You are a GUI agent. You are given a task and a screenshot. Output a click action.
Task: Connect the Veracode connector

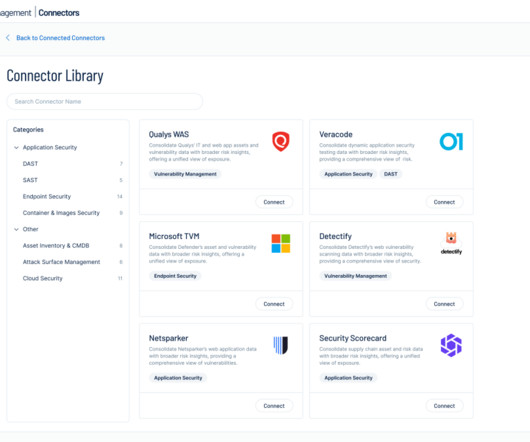[x=444, y=202]
